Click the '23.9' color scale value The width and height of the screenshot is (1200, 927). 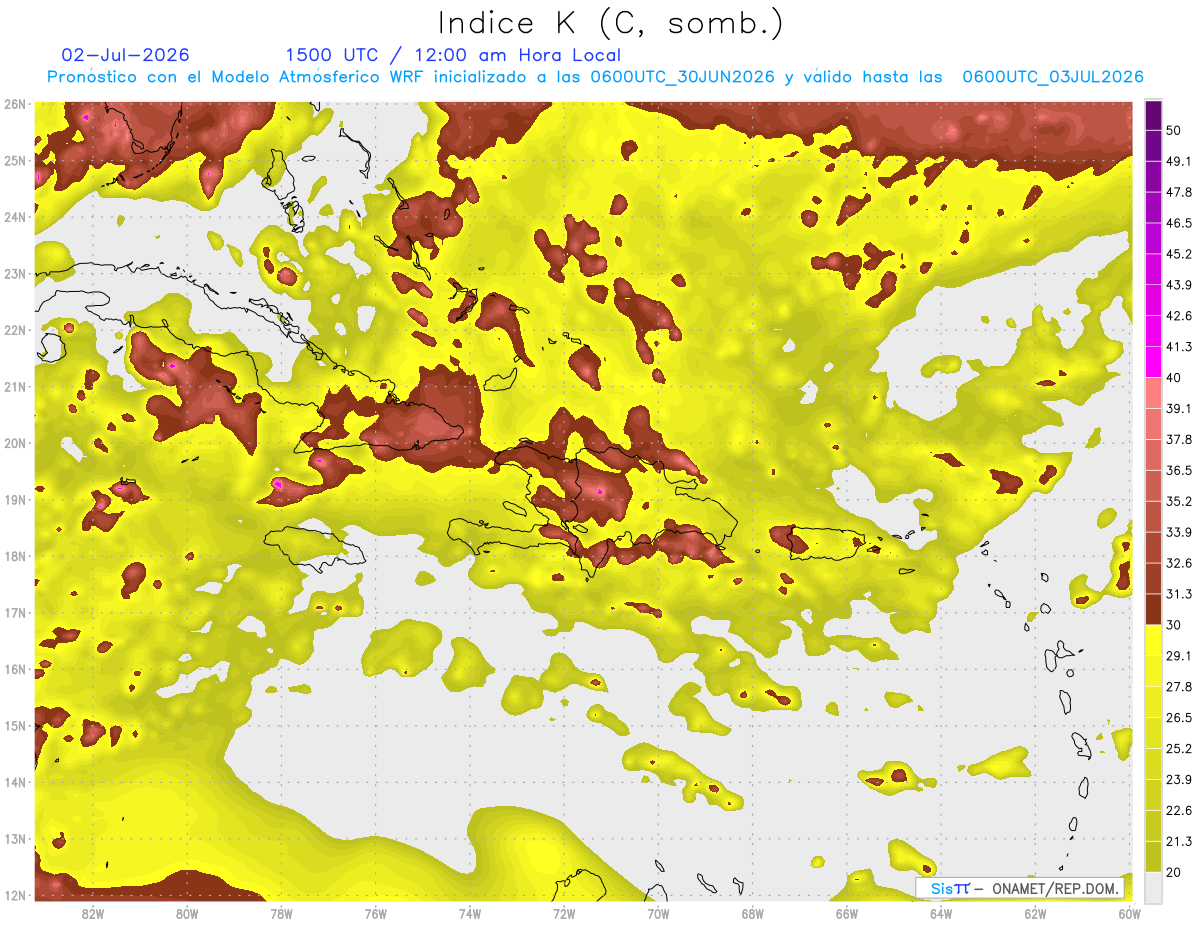pyautogui.click(x=1179, y=780)
